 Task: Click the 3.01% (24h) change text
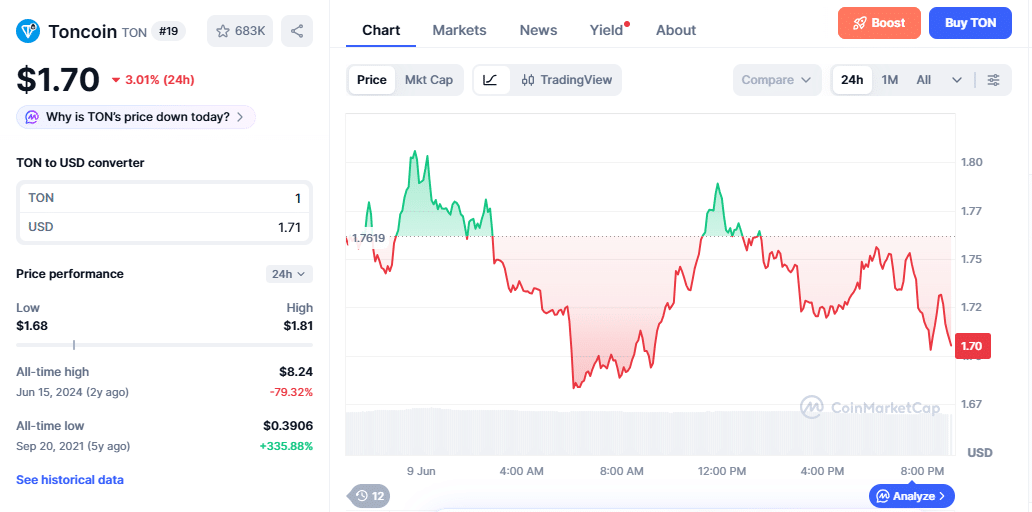159,80
